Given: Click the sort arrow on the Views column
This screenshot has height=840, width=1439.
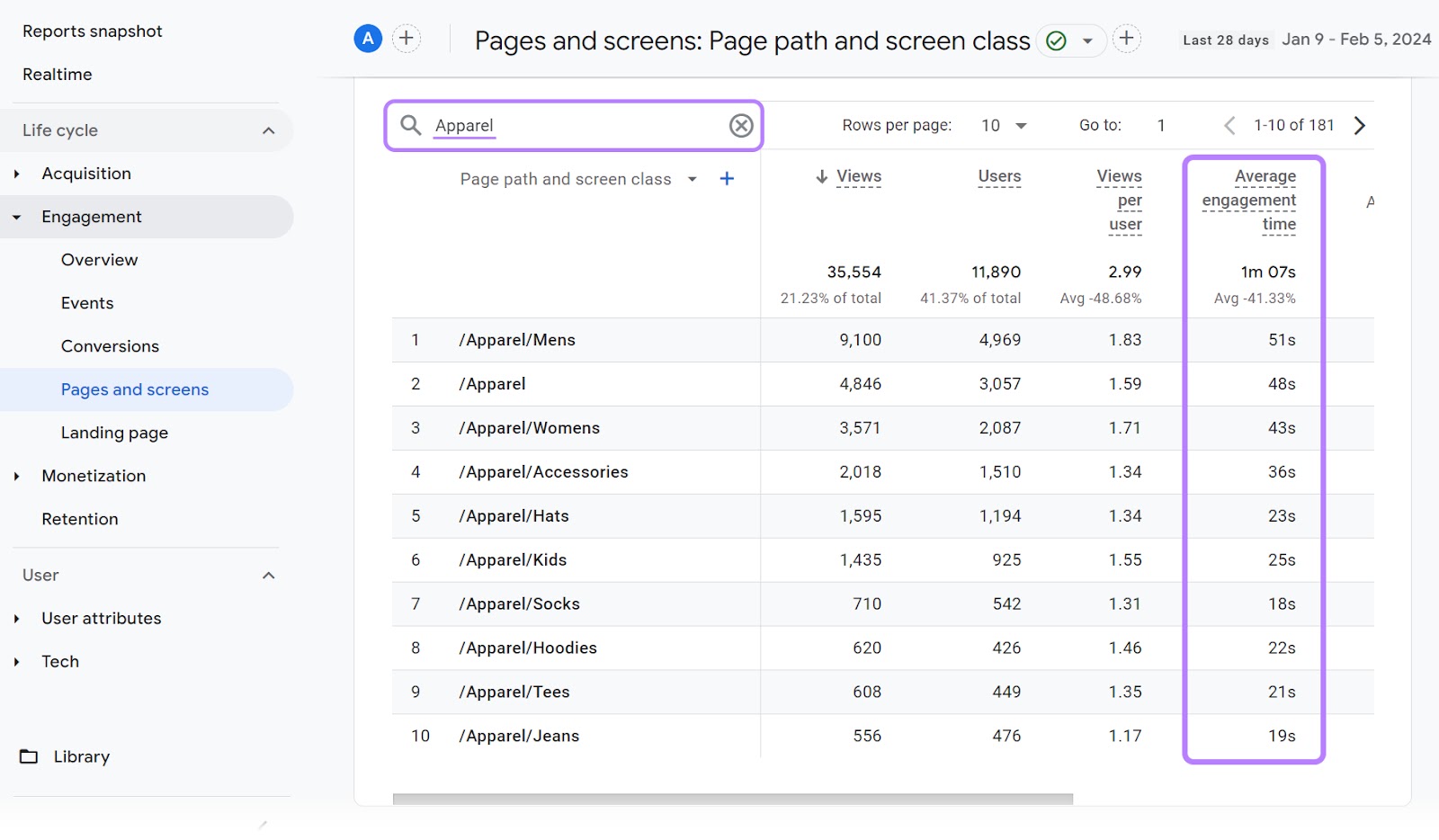Looking at the screenshot, I should pyautogui.click(x=821, y=176).
